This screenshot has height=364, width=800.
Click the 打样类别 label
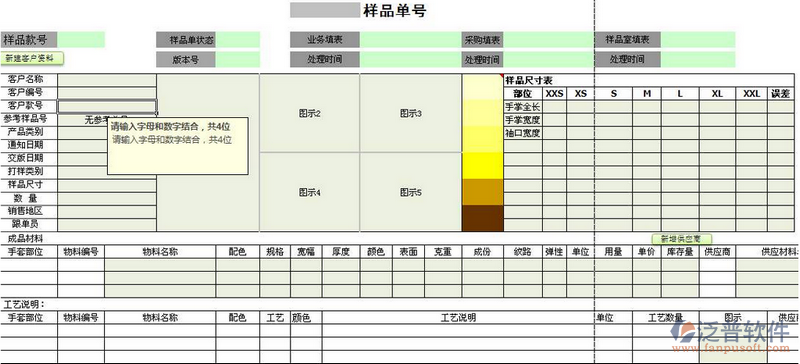pyautogui.click(x=26, y=171)
